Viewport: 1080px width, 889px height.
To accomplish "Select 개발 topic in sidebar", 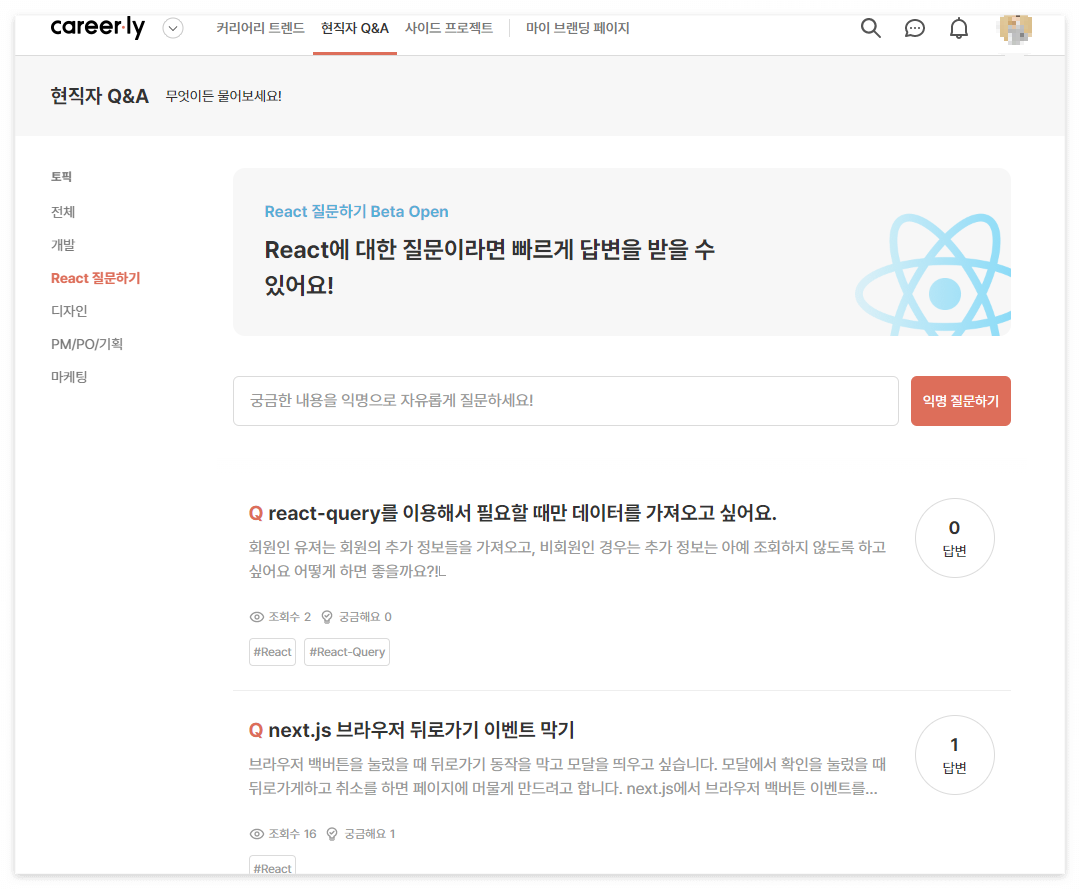I will 63,245.
